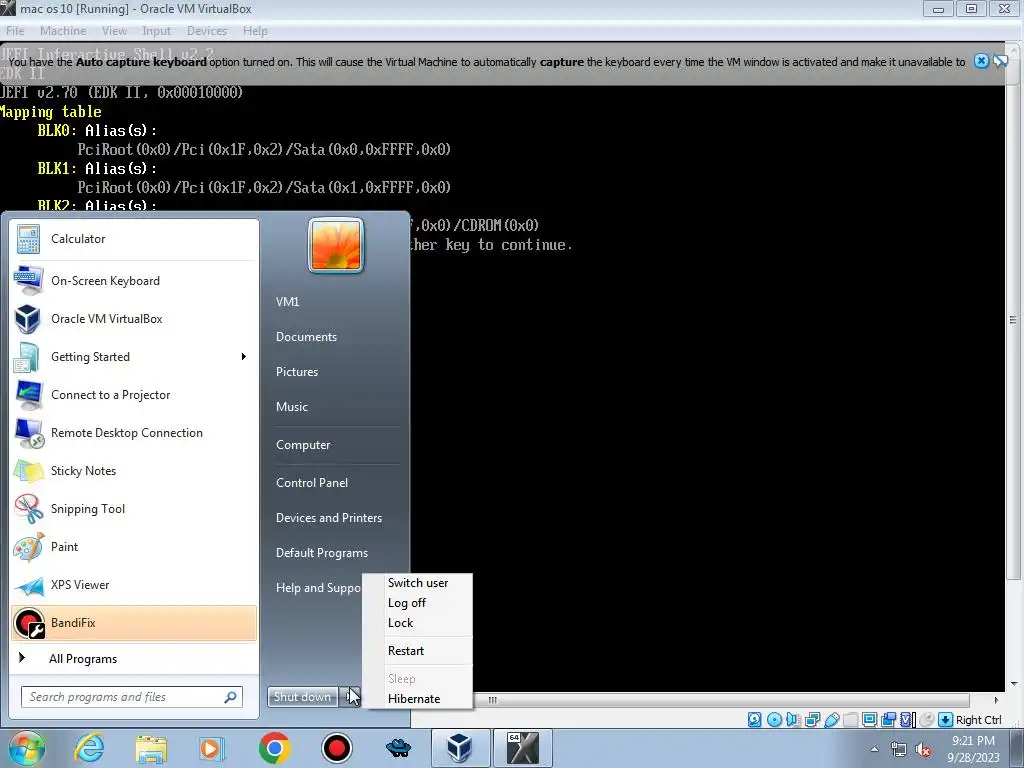The height and width of the screenshot is (768, 1024).
Task: Open Oracle VM VirtualBox in Start menu
Action: tap(134, 319)
